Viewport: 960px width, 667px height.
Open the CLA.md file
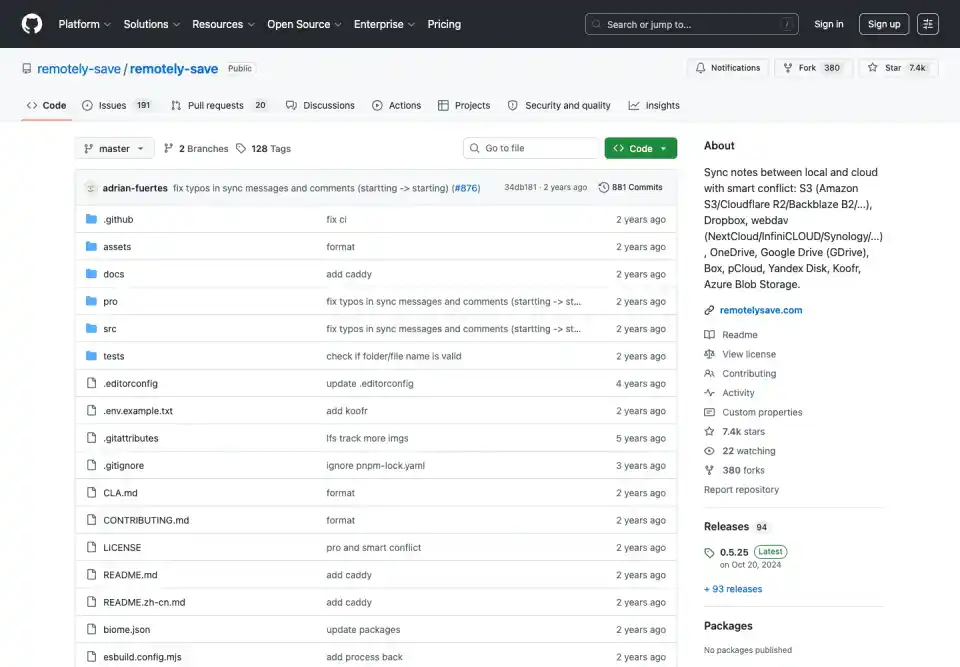tap(120, 493)
